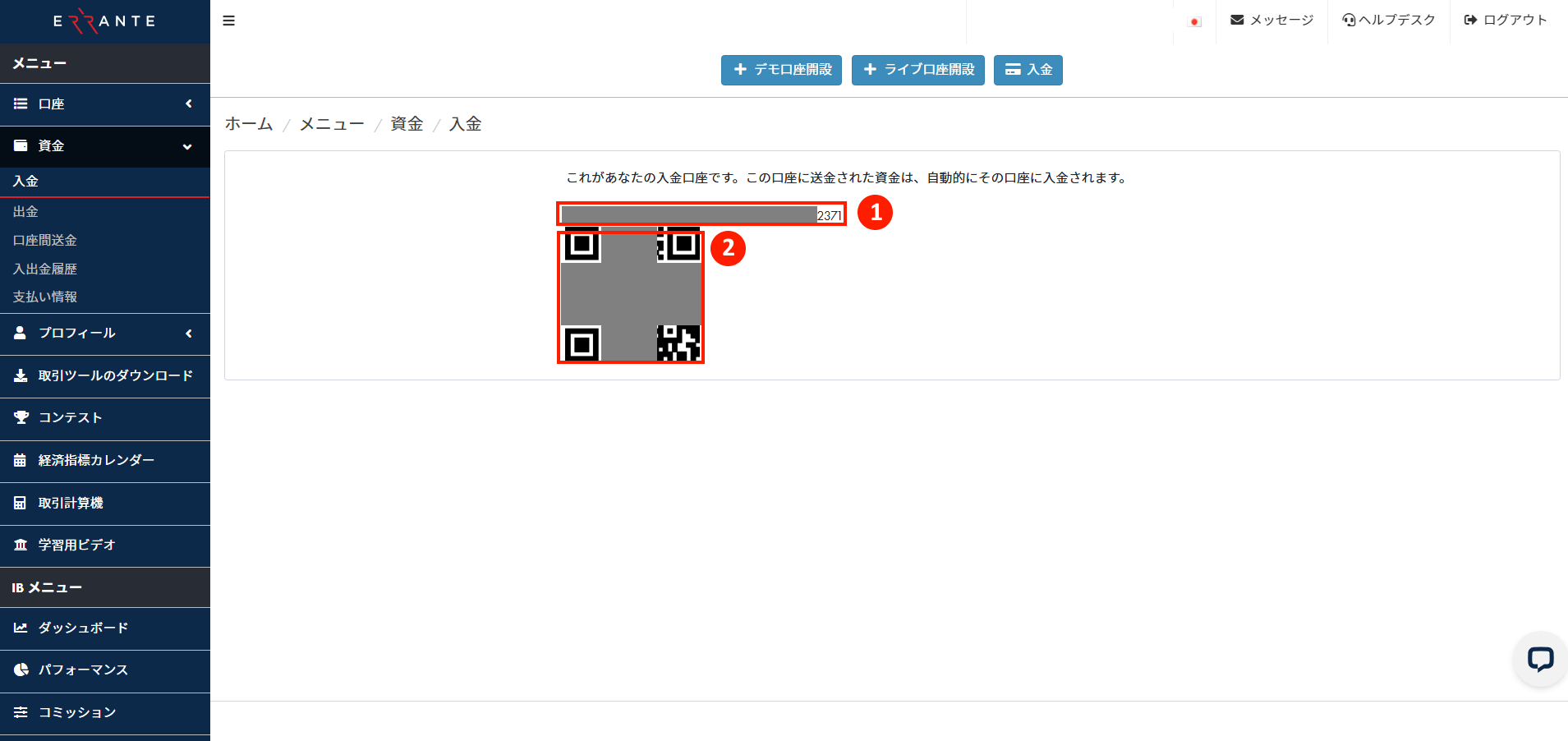Click the ライブ口座開設 button
Screen dimensions: 1568x741
tap(917, 70)
